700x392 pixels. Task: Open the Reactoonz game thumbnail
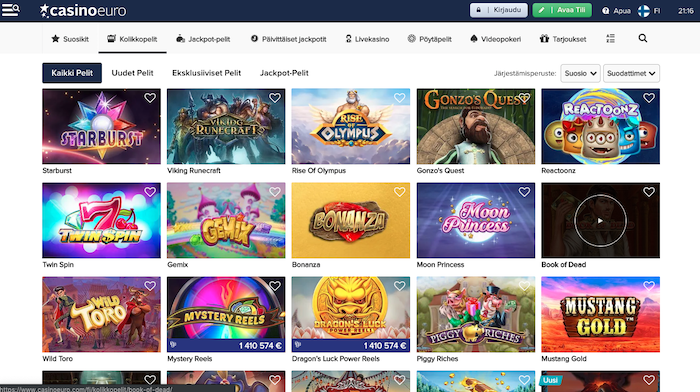pyautogui.click(x=600, y=126)
